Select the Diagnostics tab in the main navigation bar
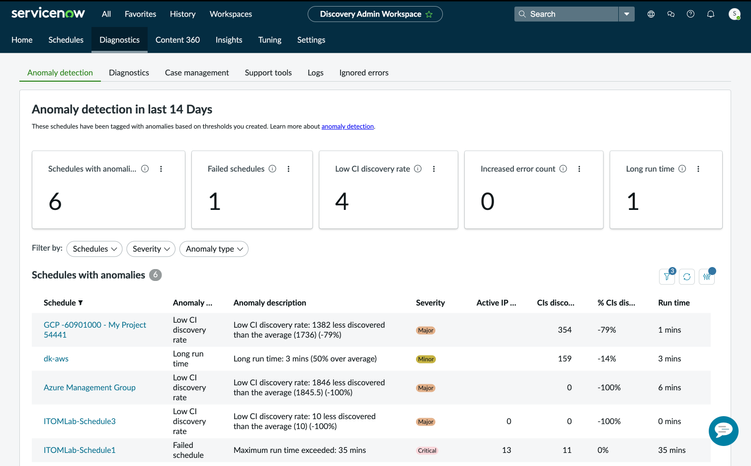 click(x=119, y=40)
